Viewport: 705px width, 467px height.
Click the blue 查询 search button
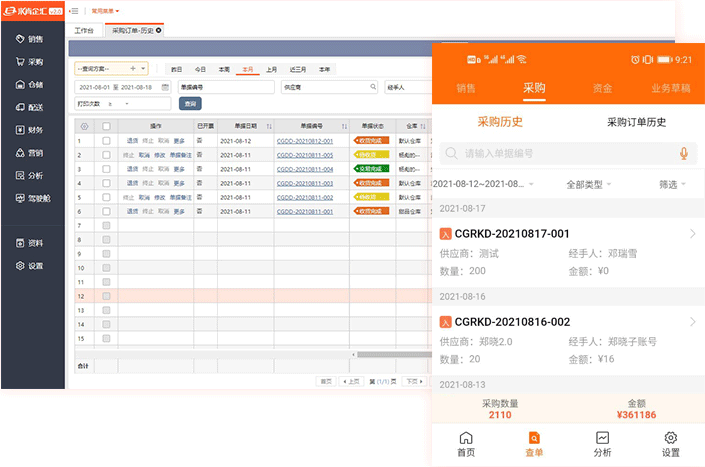click(189, 103)
